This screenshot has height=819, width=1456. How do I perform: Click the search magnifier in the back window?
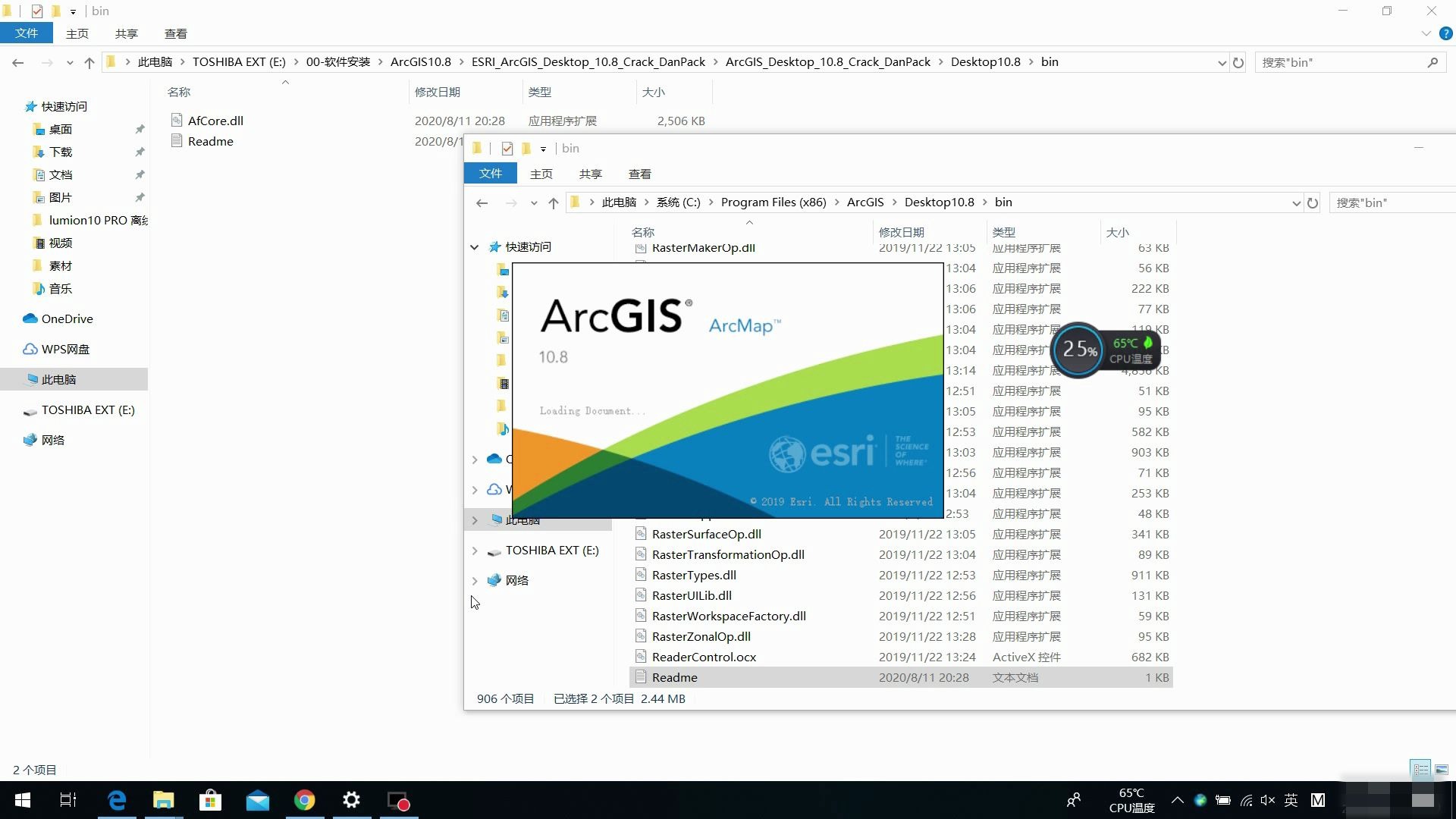tap(1432, 62)
